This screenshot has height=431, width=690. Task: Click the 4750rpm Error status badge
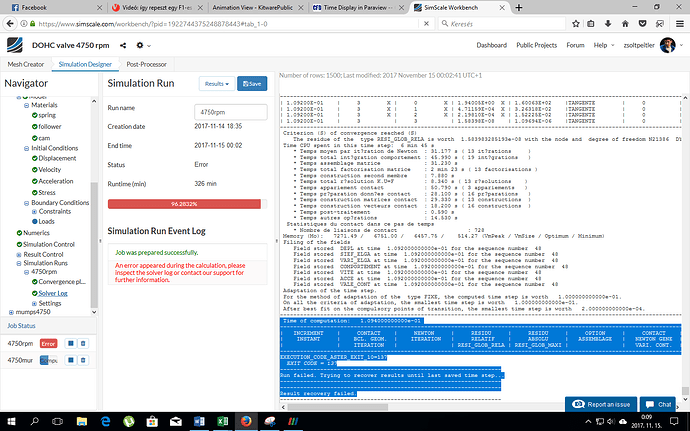(48, 343)
